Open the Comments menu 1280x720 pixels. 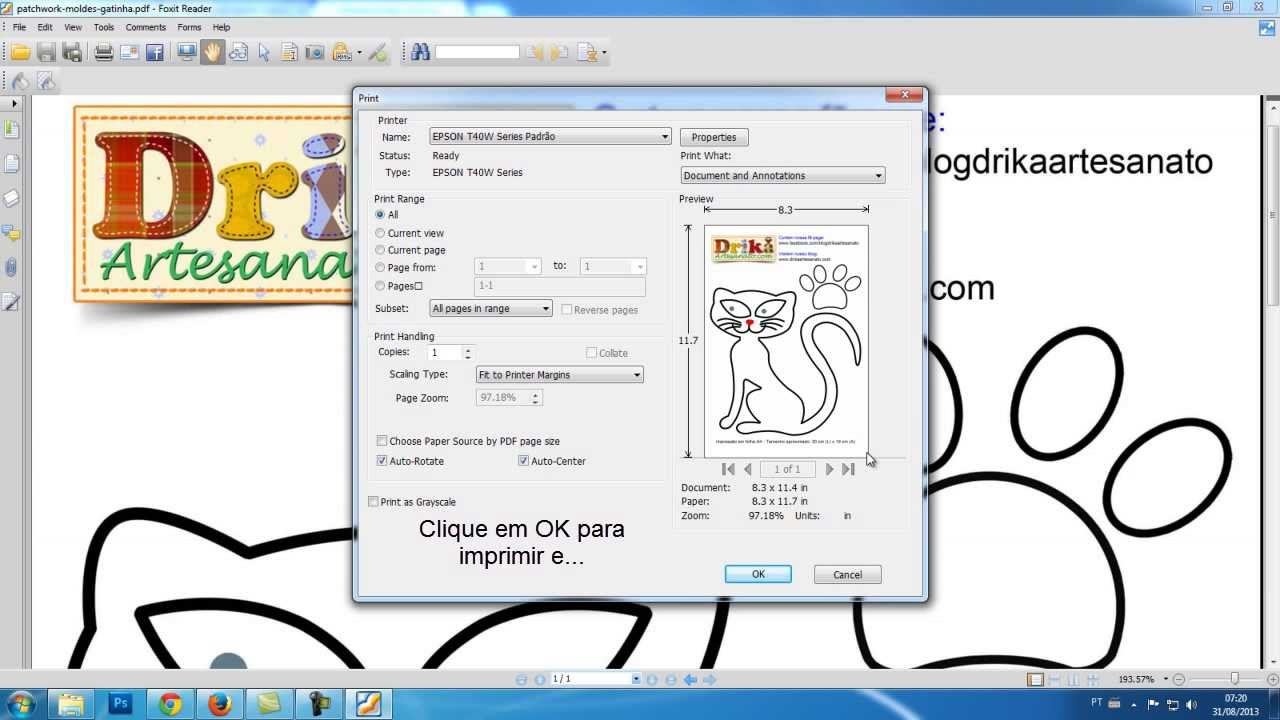146,27
